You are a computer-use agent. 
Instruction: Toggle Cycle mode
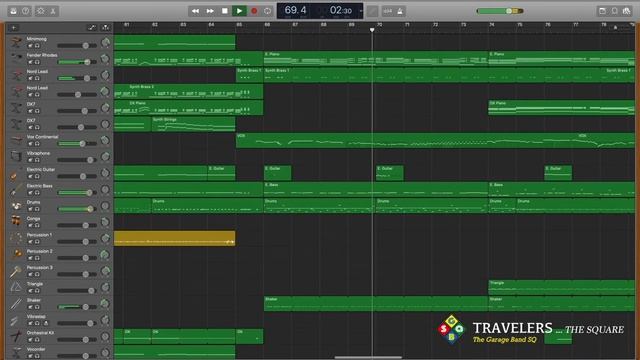(267, 11)
